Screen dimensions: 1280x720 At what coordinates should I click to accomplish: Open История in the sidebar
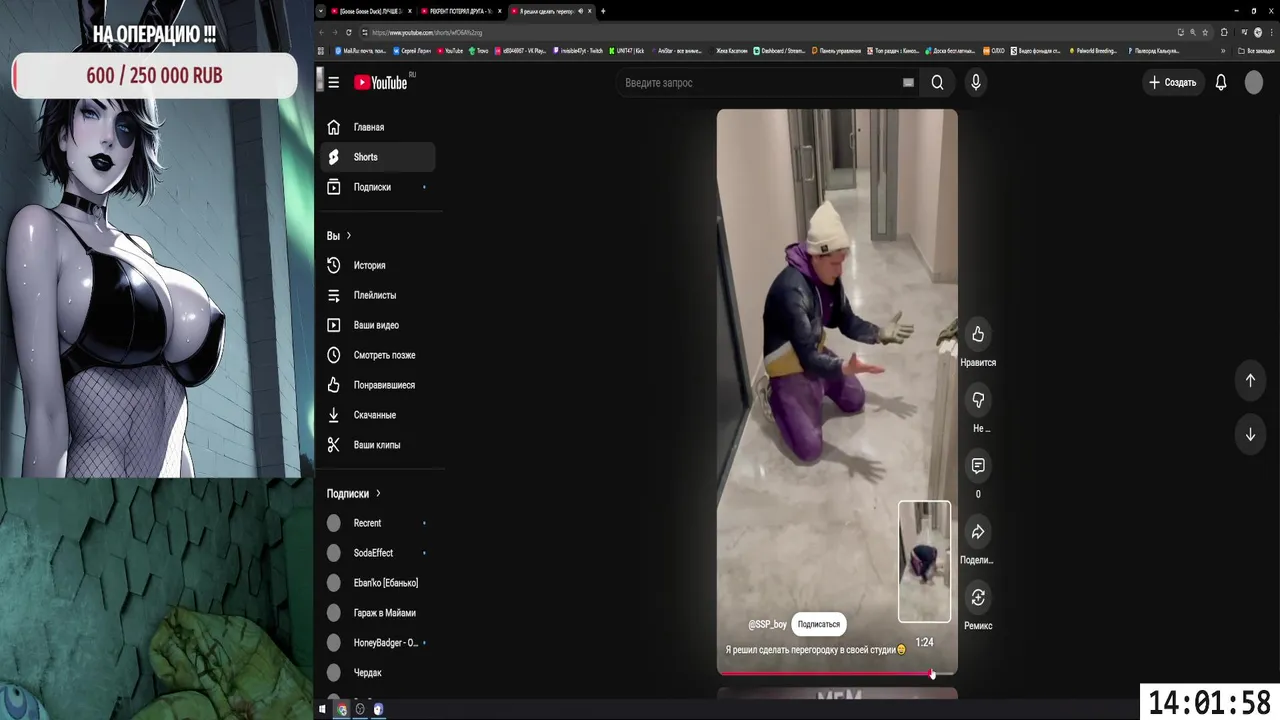[x=378, y=265]
